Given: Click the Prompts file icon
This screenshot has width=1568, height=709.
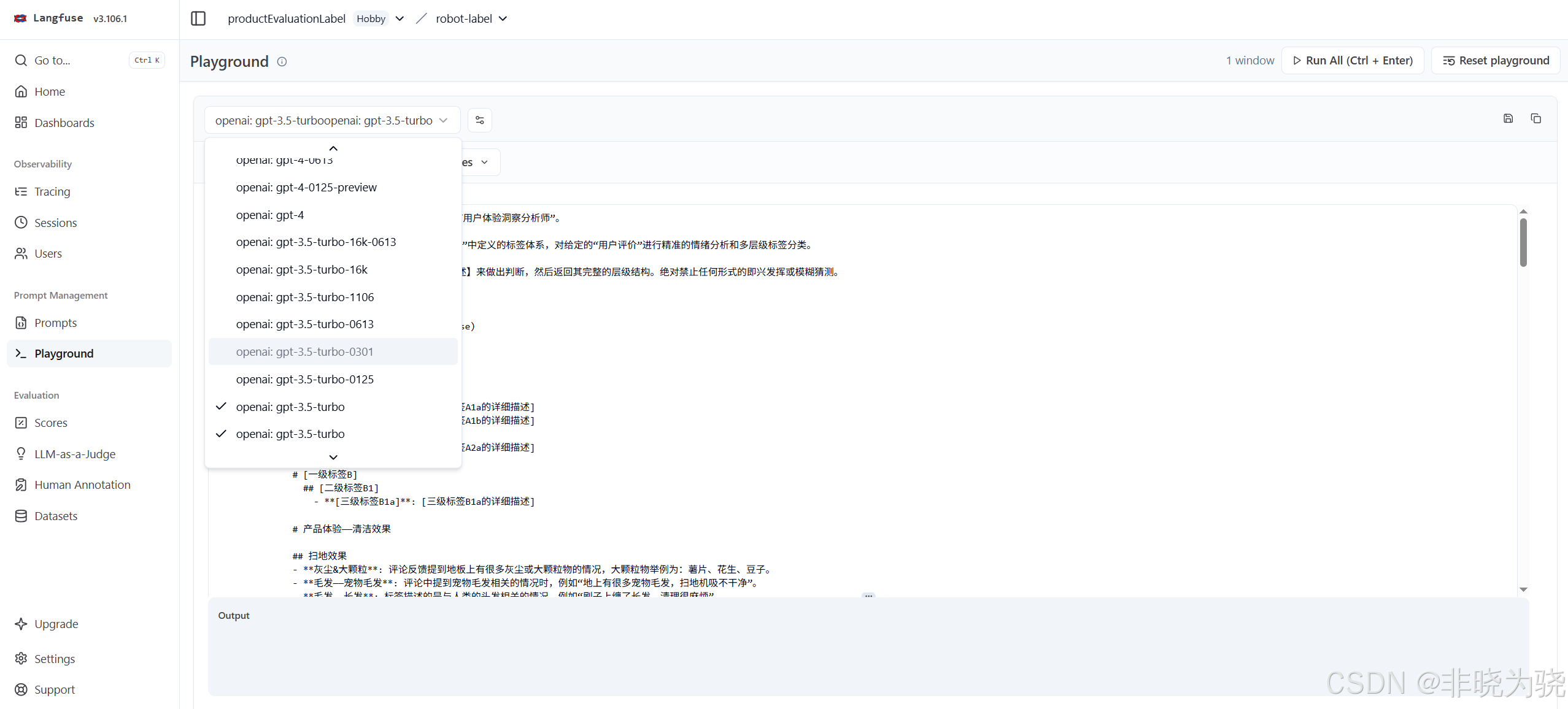Looking at the screenshot, I should (21, 323).
